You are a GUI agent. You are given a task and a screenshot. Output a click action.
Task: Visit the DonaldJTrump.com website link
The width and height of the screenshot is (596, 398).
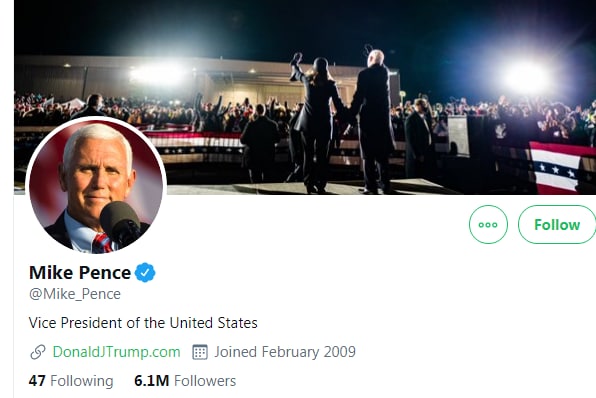(116, 352)
